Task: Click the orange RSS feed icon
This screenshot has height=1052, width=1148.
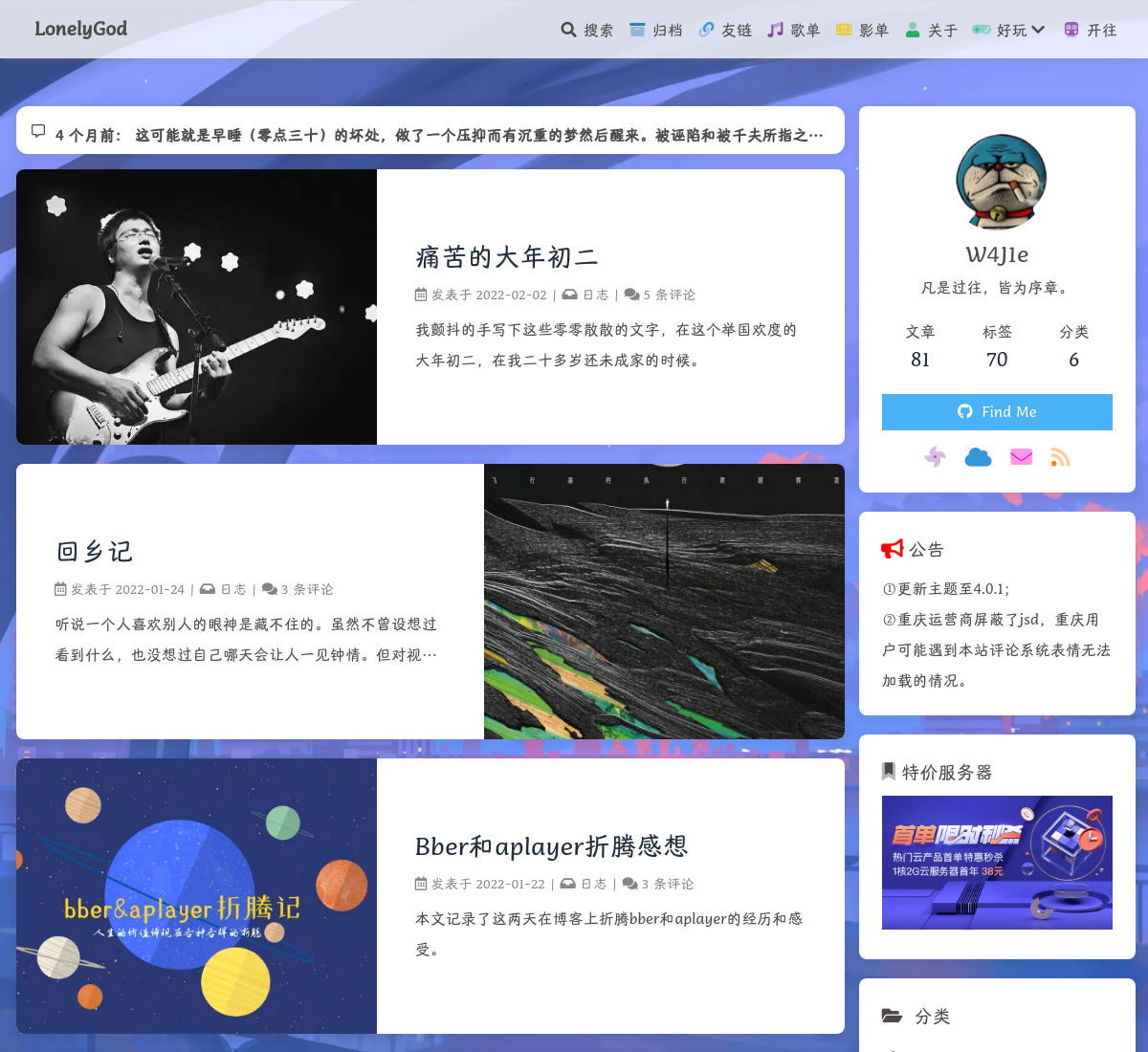Action: tap(1060, 457)
